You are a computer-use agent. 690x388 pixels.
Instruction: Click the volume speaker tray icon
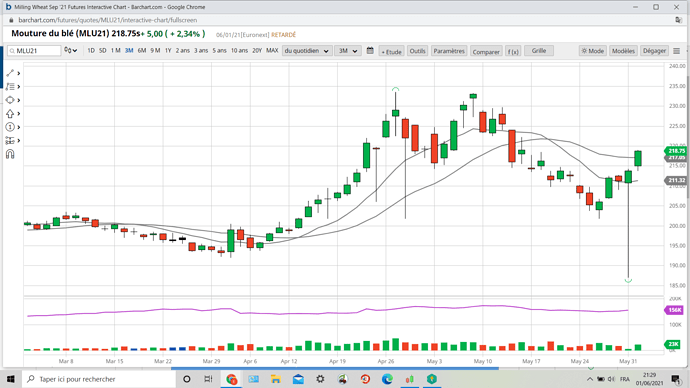[x=611, y=379]
